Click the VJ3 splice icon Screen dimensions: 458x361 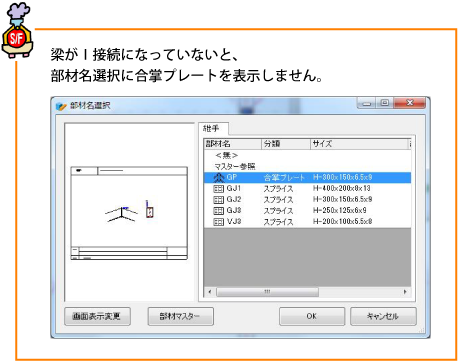click(218, 222)
